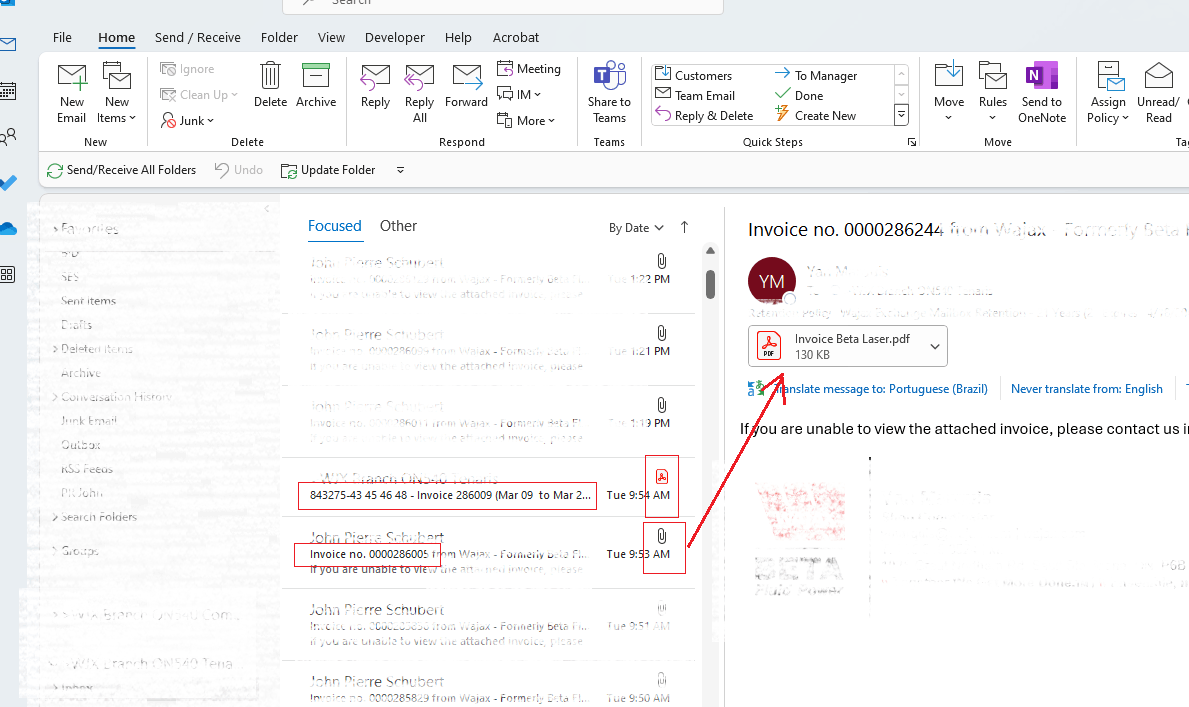This screenshot has width=1189, height=707.
Task: Open the Move dropdown
Action: click(949, 93)
